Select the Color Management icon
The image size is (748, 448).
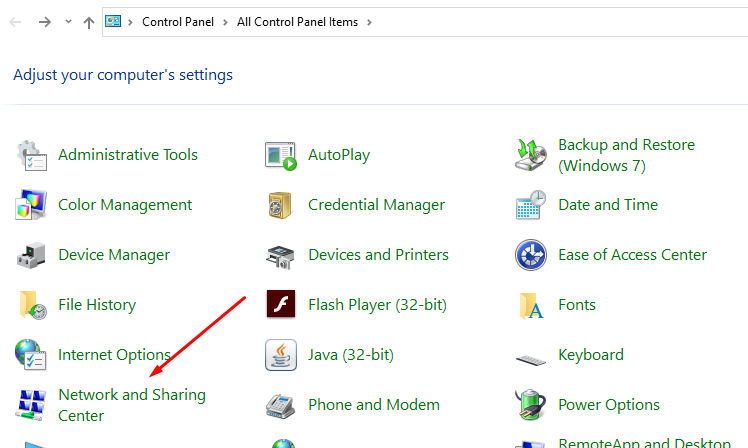[x=31, y=205]
